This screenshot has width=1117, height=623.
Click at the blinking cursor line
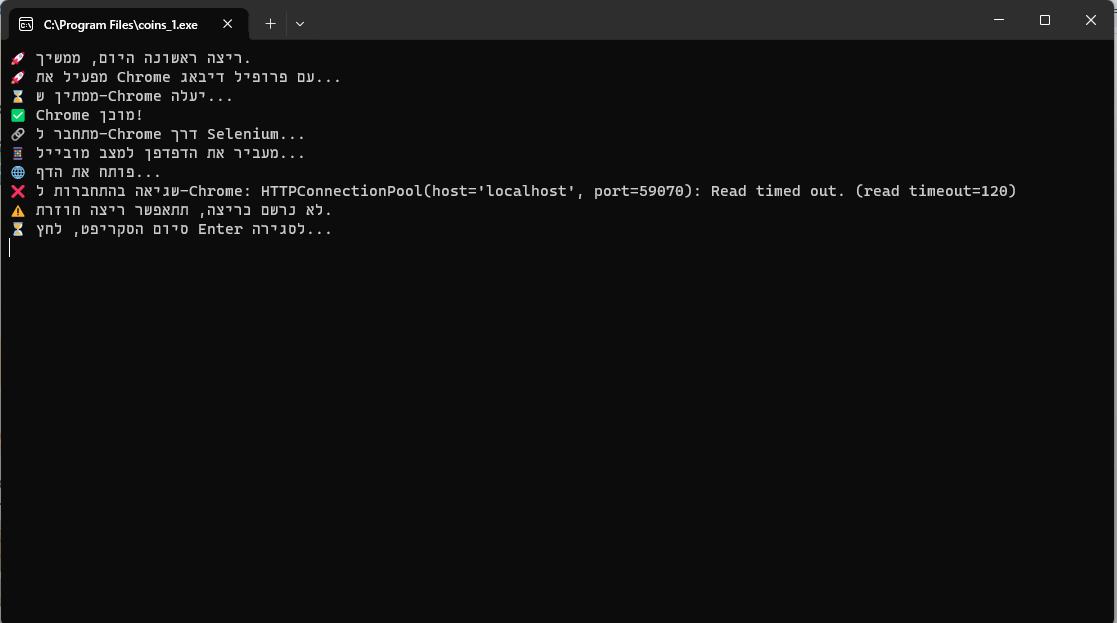pos(9,248)
